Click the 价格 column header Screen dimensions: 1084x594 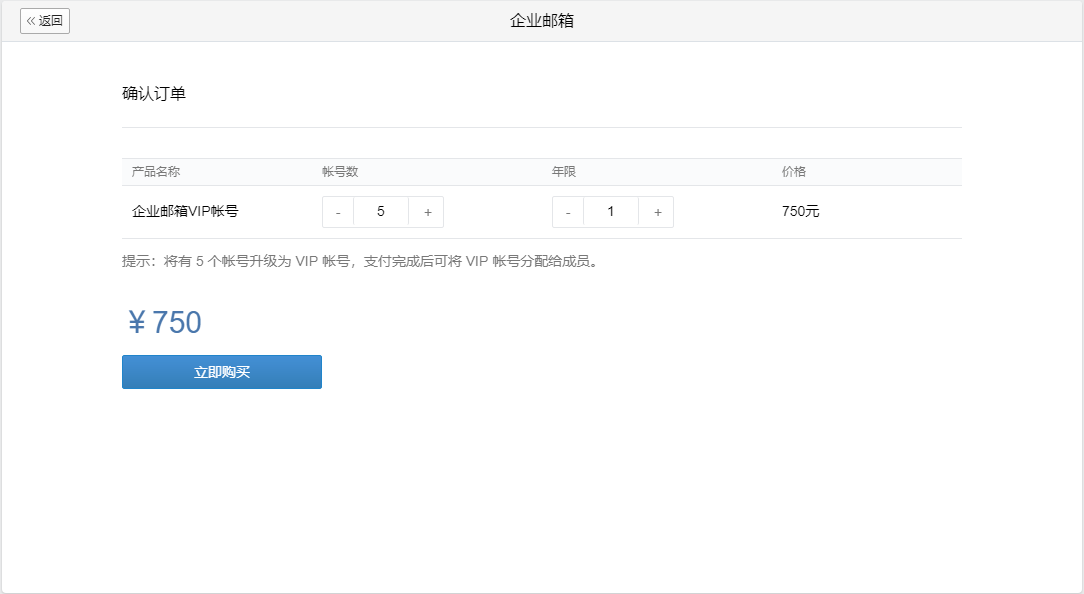(x=794, y=171)
